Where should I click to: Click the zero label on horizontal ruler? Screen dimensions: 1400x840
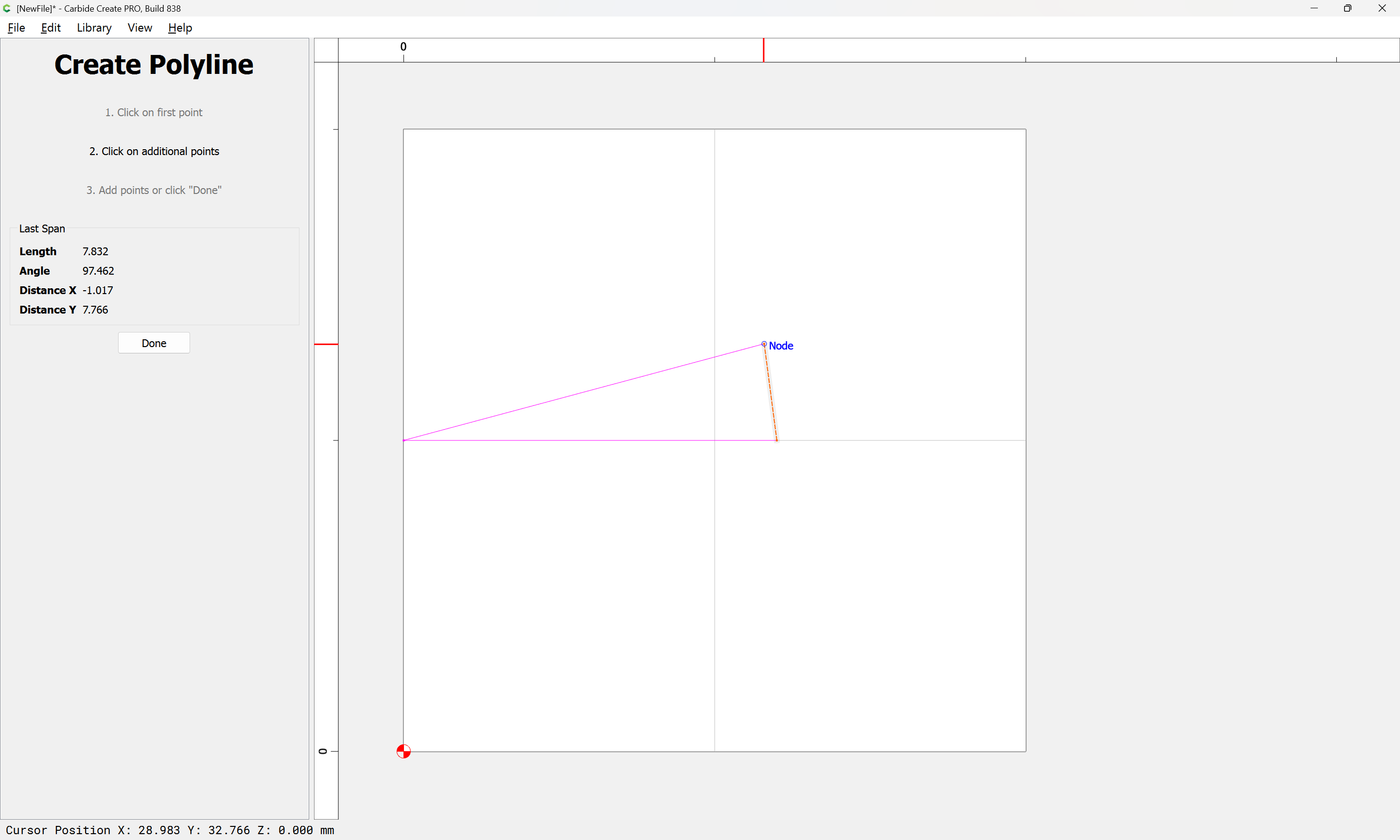403,46
